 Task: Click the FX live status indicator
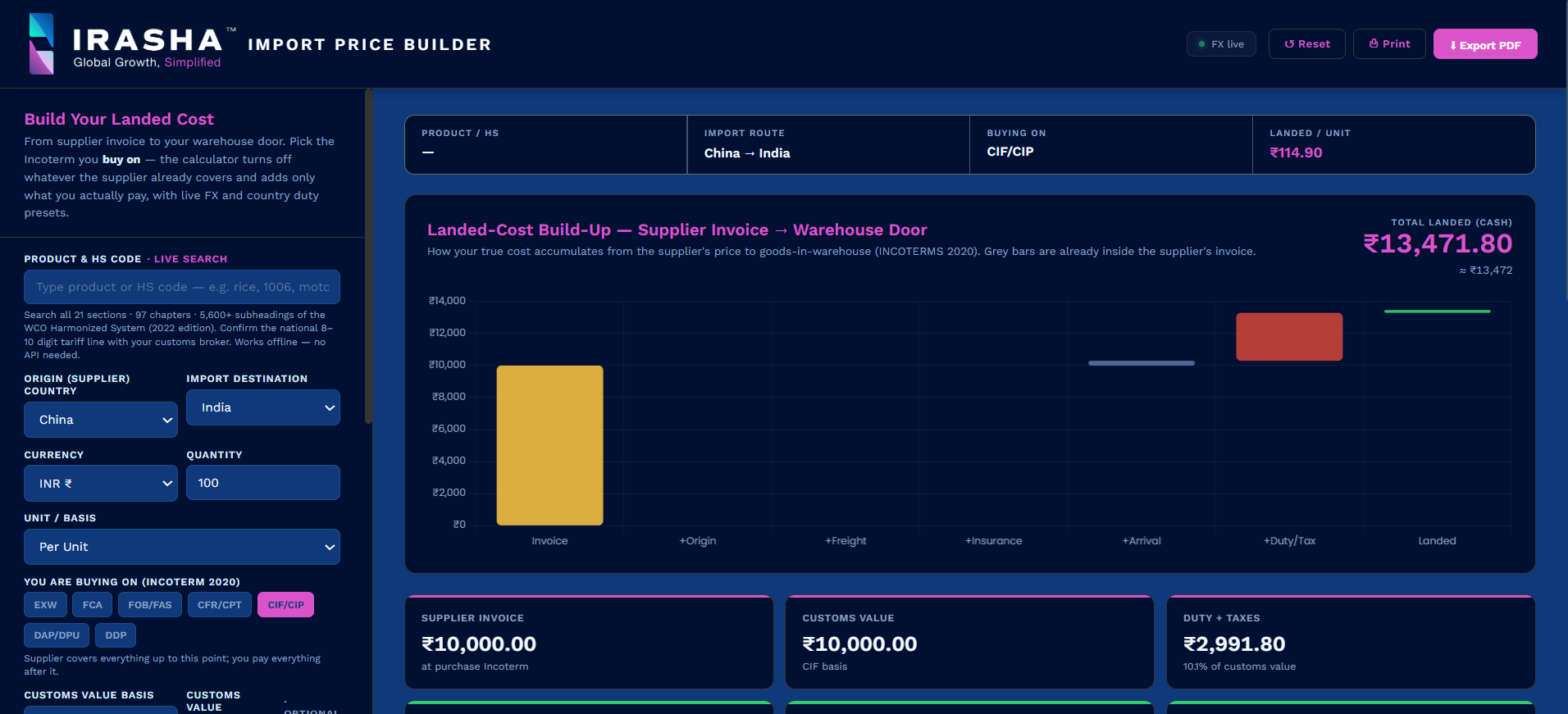(1221, 44)
